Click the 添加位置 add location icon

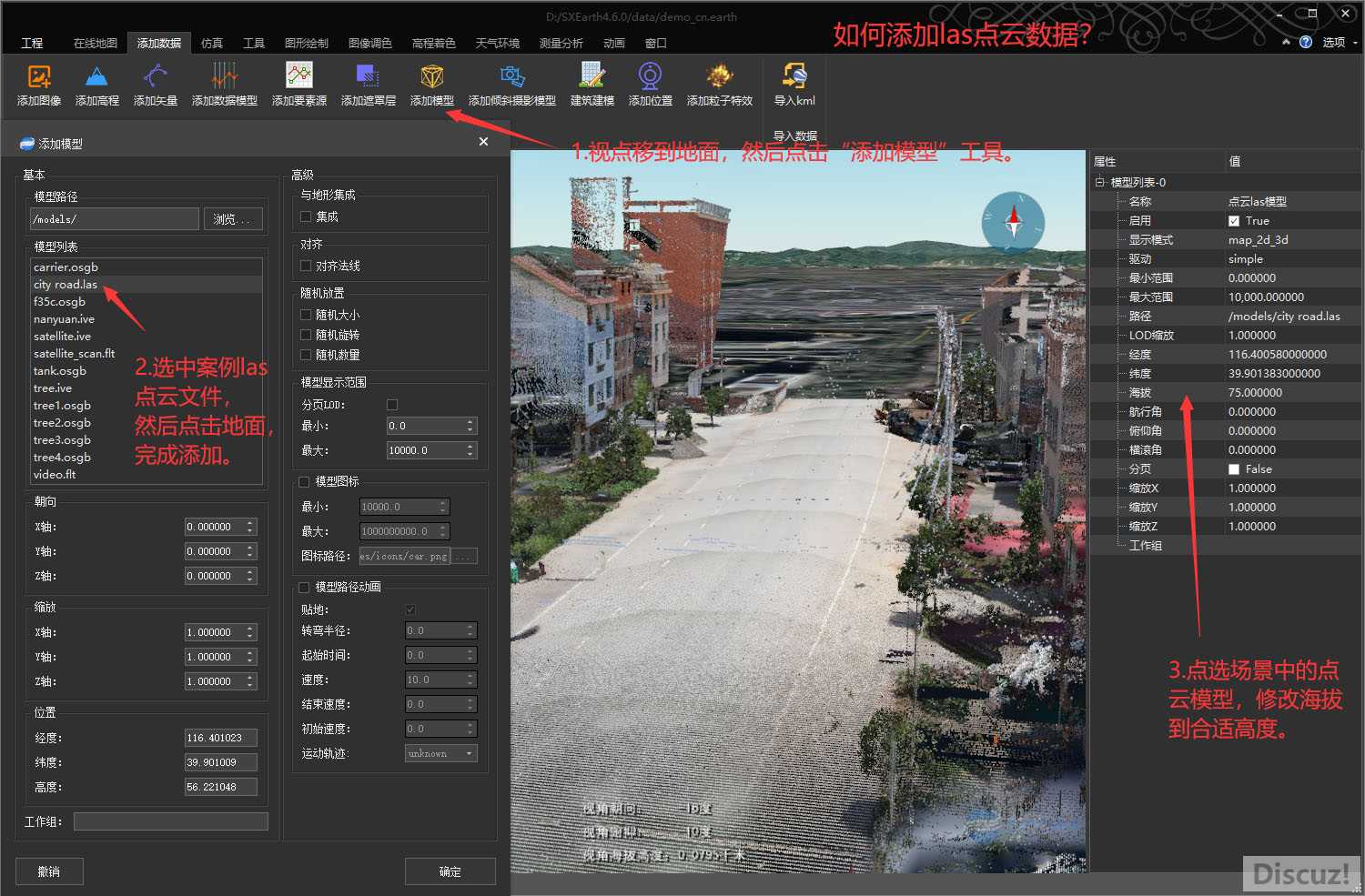(x=650, y=76)
